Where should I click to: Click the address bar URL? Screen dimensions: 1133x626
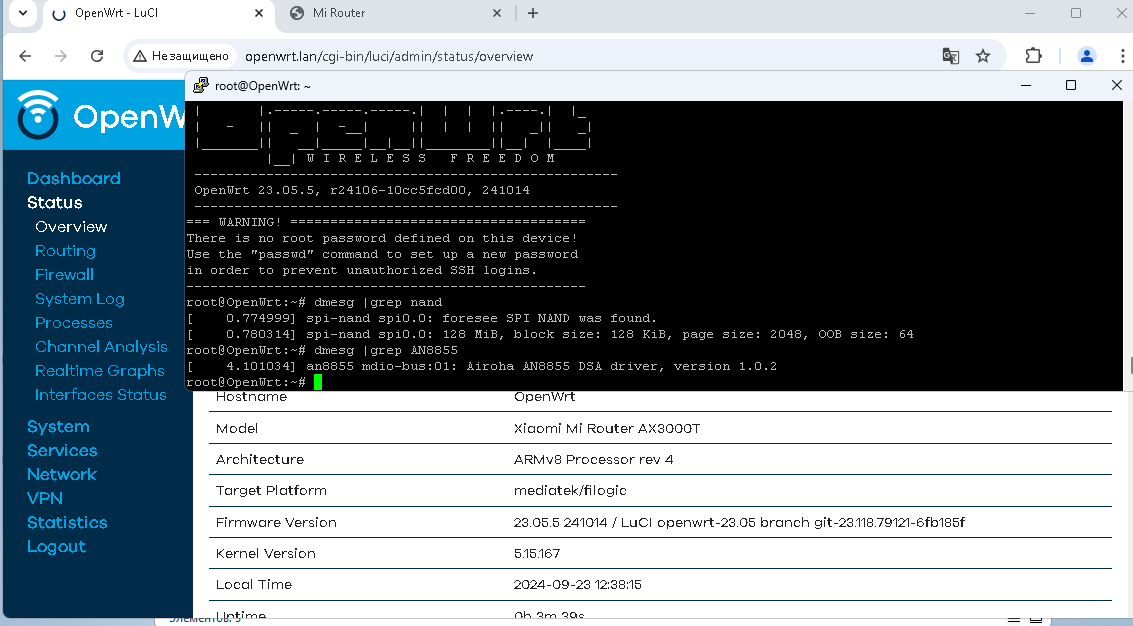point(389,56)
